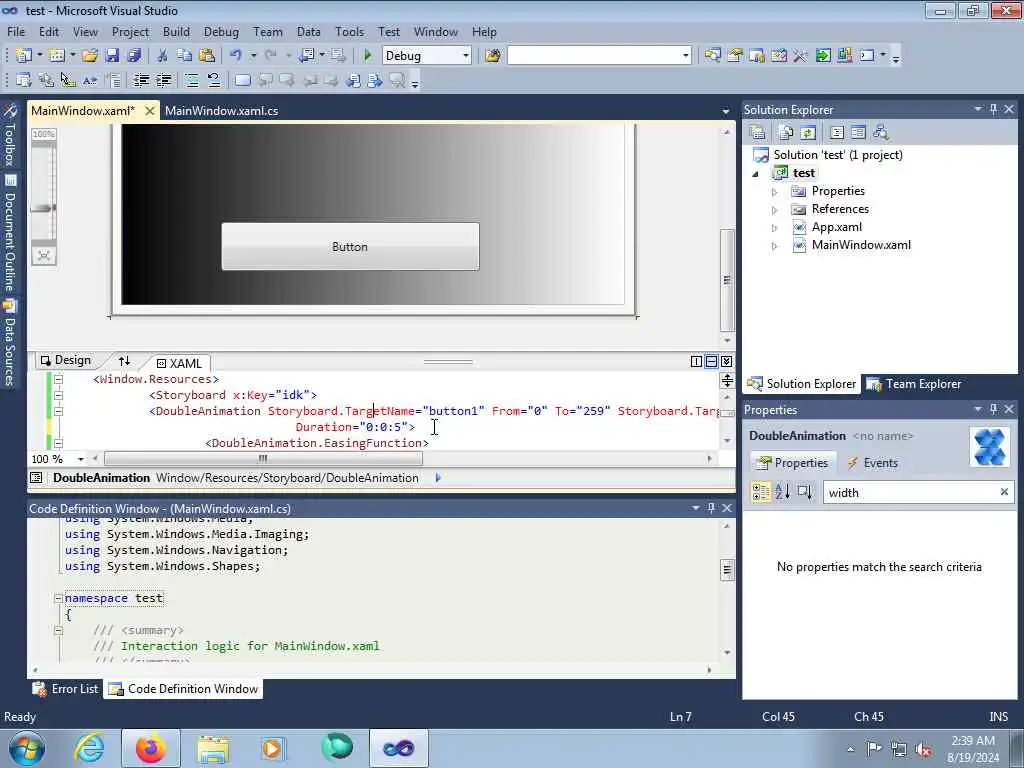The image size is (1024, 768).
Task: Cut selection with the scissors icon
Action: click(x=163, y=56)
